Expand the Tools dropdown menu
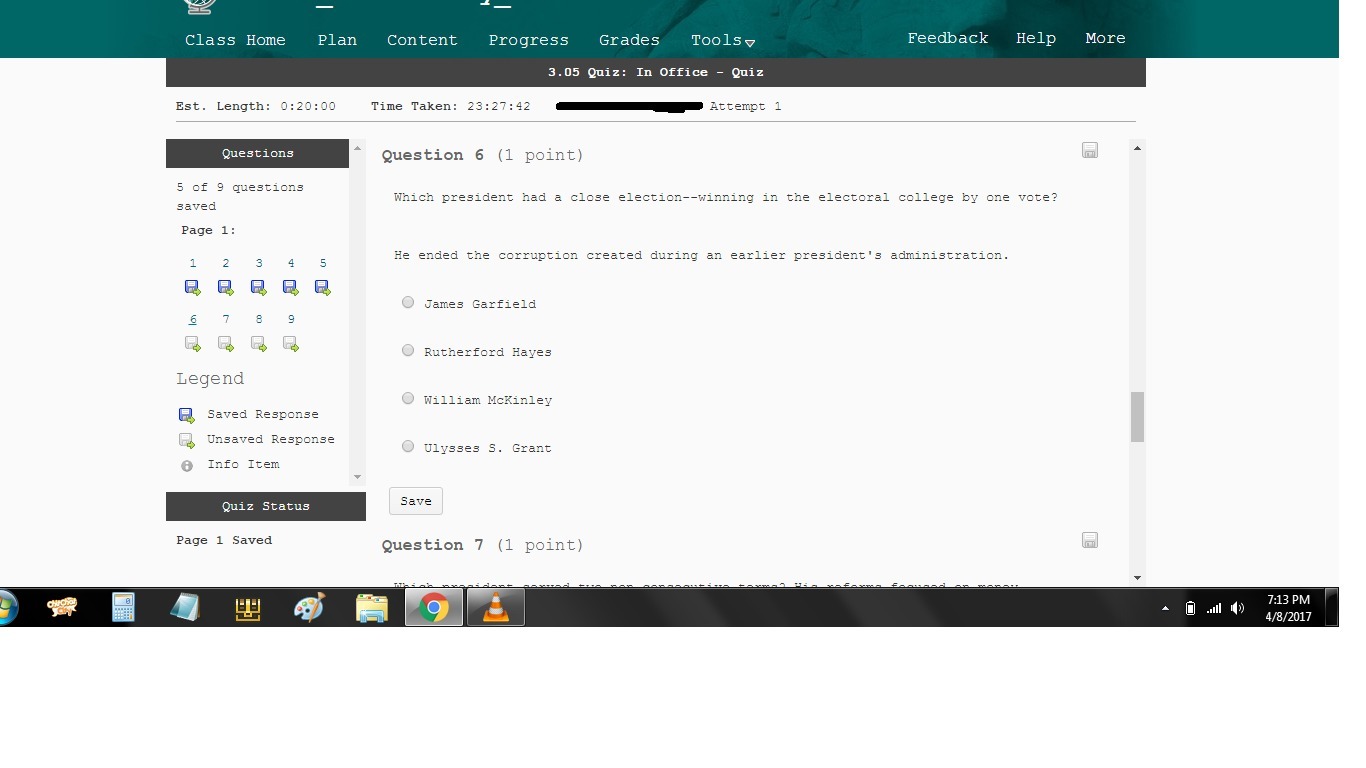This screenshot has width=1366, height=768. point(723,40)
